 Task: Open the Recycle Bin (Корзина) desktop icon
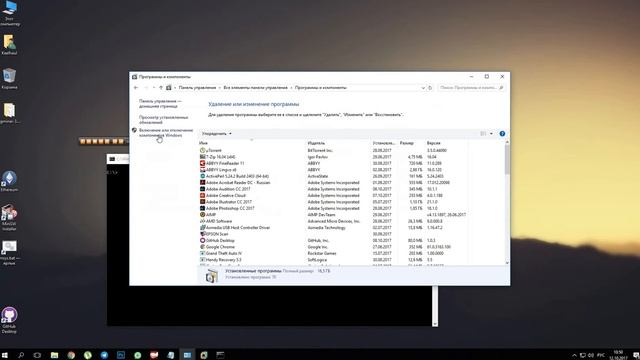pos(9,78)
